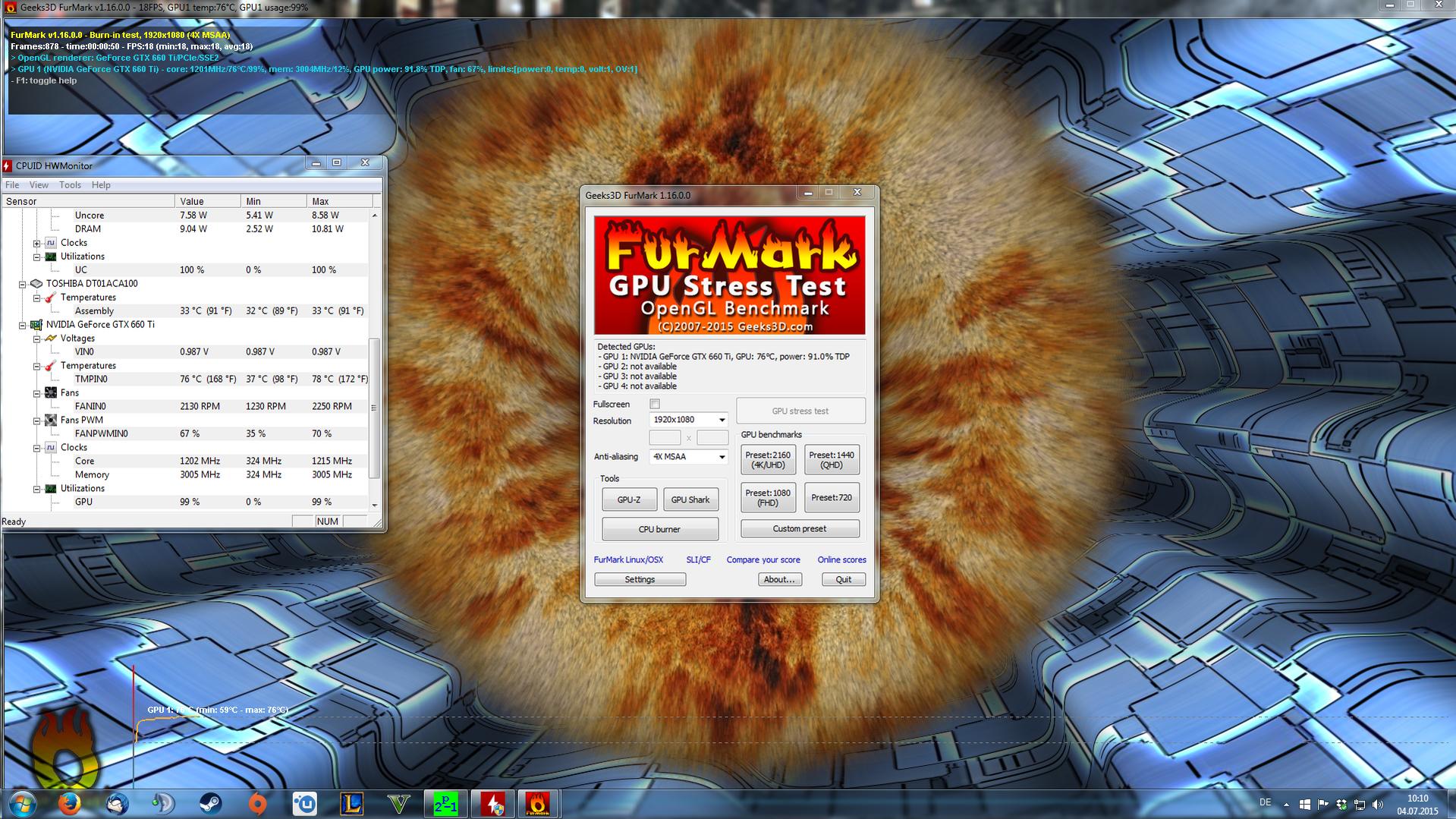Click the graphics card icon beside NVIDIA GeForce
This screenshot has width=1456, height=819.
click(x=36, y=324)
